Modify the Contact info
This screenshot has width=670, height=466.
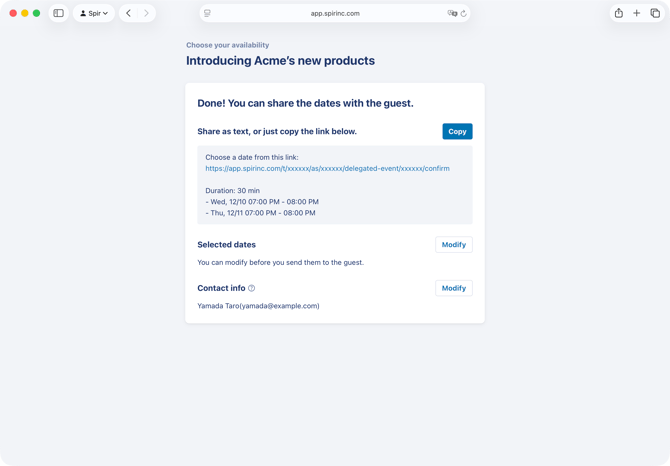click(454, 288)
